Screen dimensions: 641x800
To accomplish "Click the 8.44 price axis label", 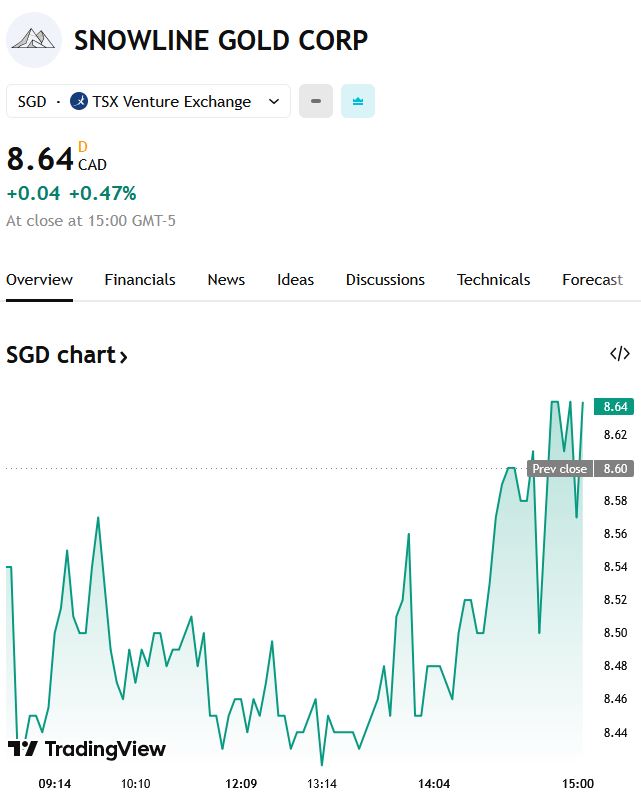I will [x=615, y=733].
